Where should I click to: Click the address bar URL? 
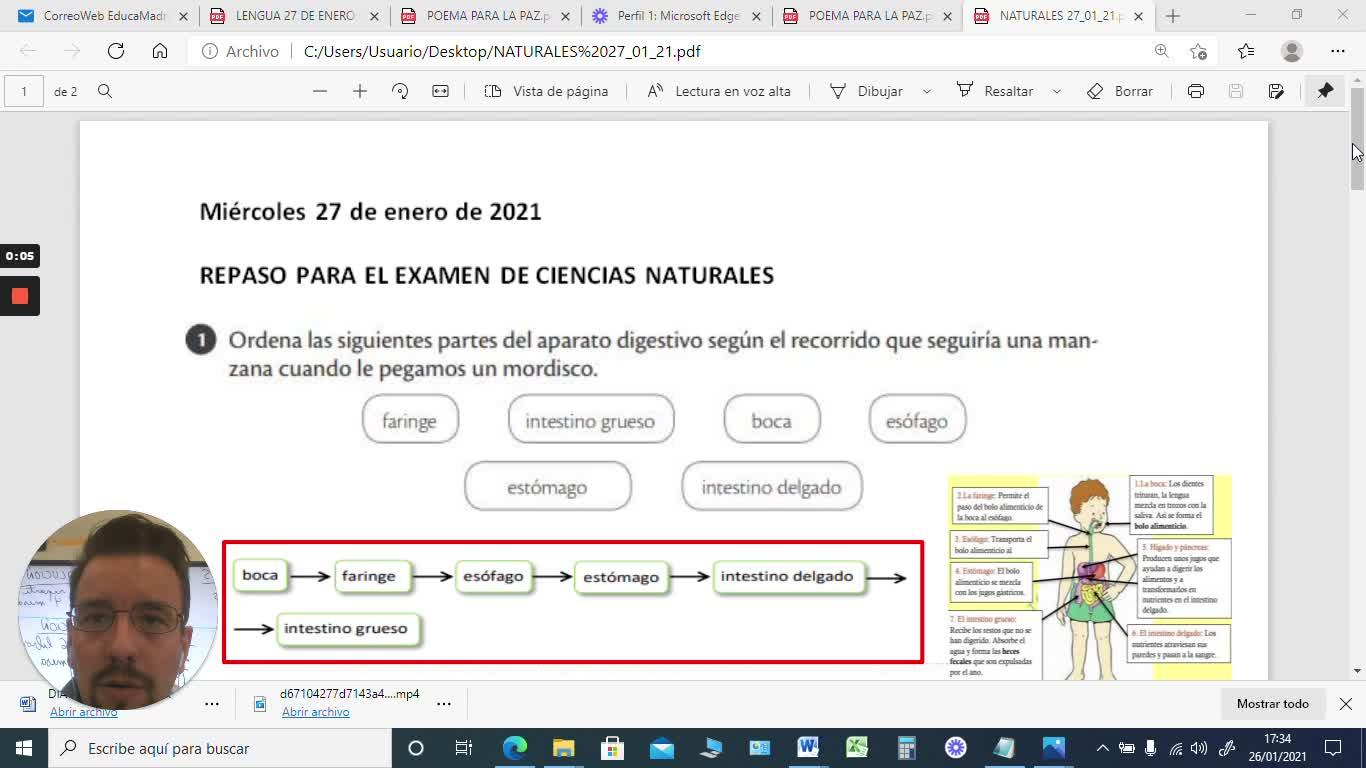coord(502,51)
